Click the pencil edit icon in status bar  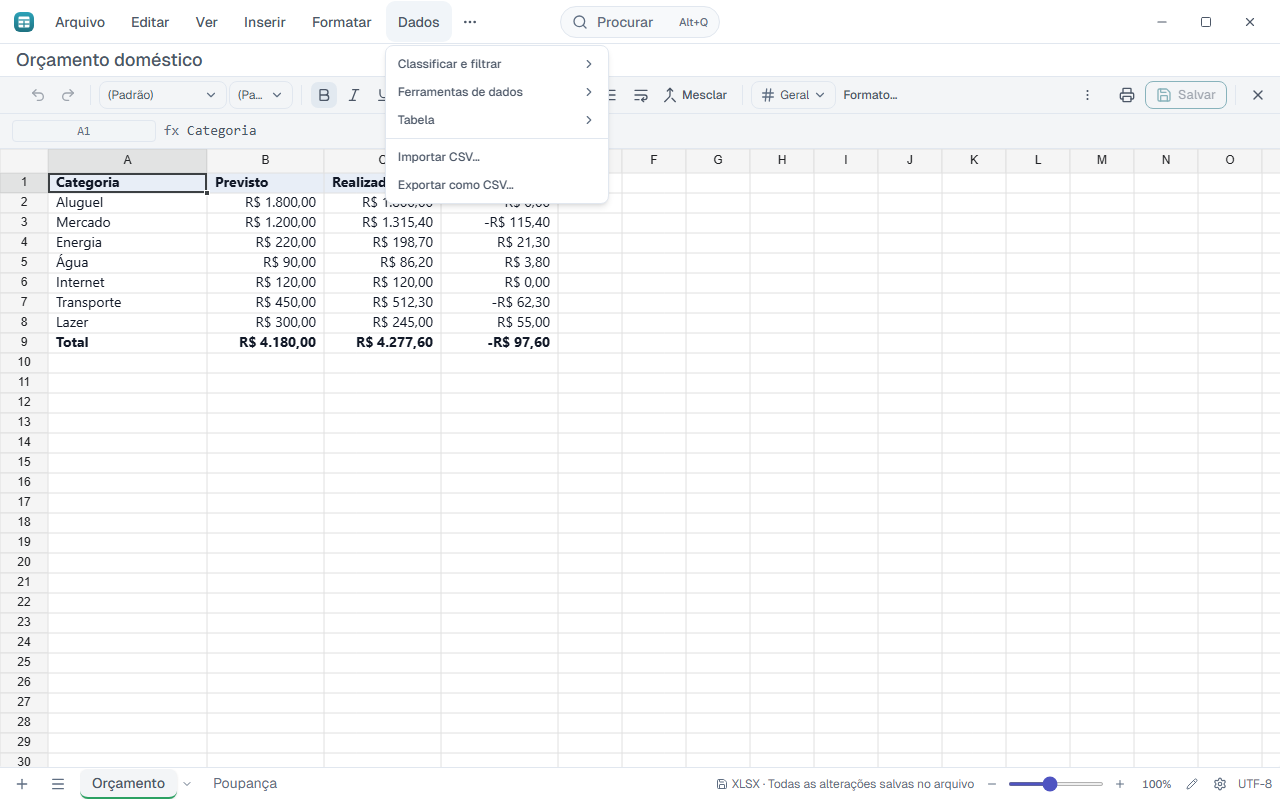pyautogui.click(x=1192, y=784)
